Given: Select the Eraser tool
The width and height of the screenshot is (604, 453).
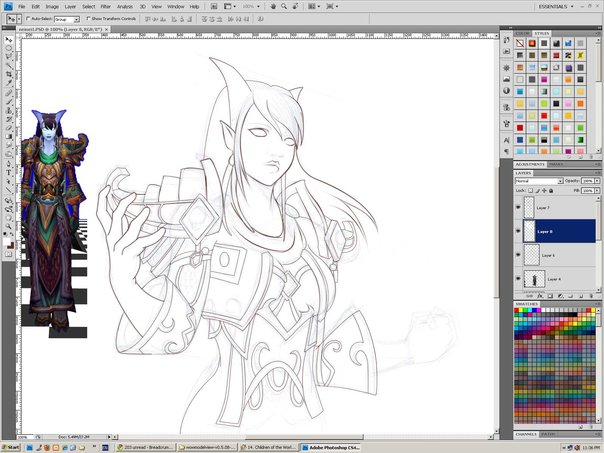Looking at the screenshot, I should pyautogui.click(x=8, y=128).
